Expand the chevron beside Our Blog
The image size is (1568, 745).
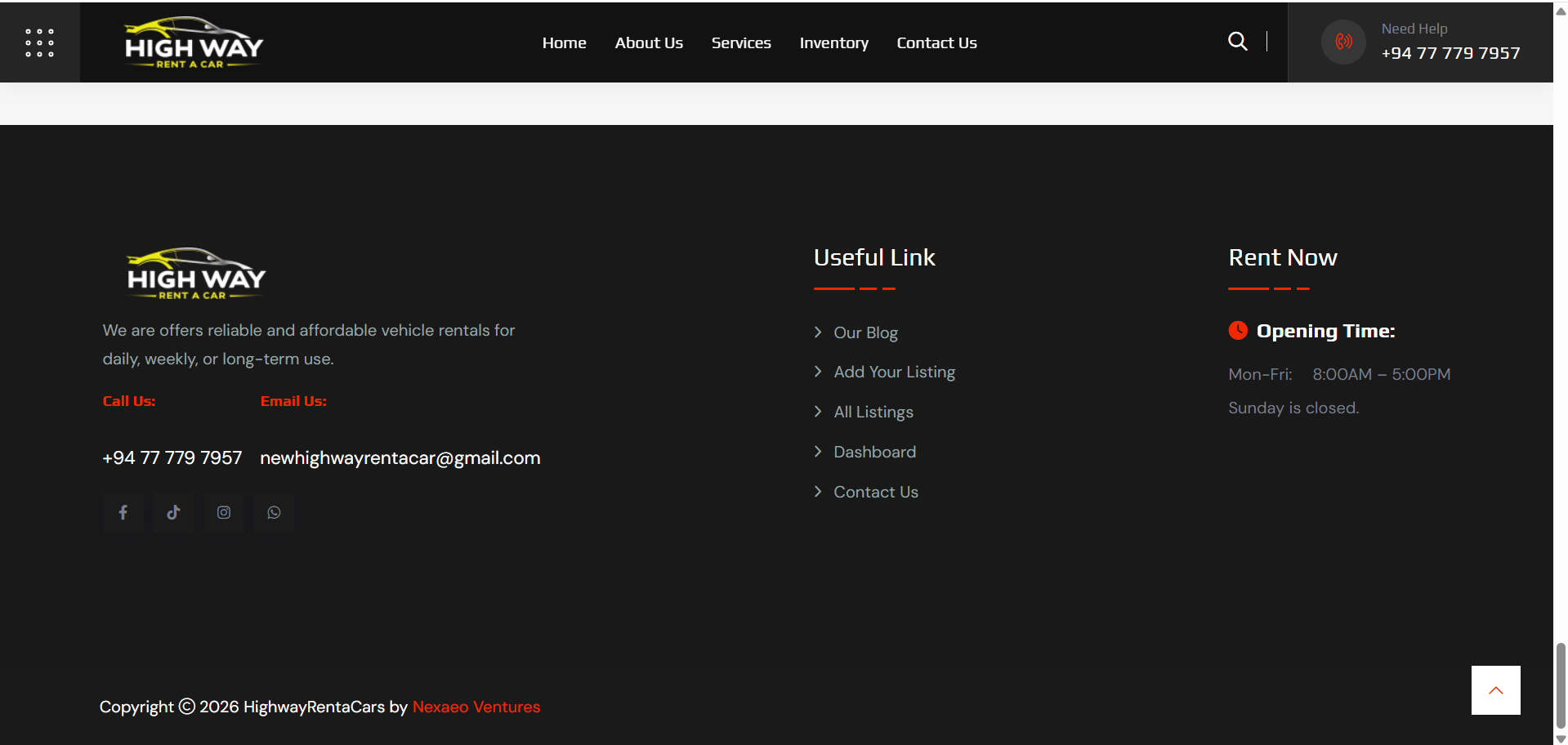coord(819,332)
